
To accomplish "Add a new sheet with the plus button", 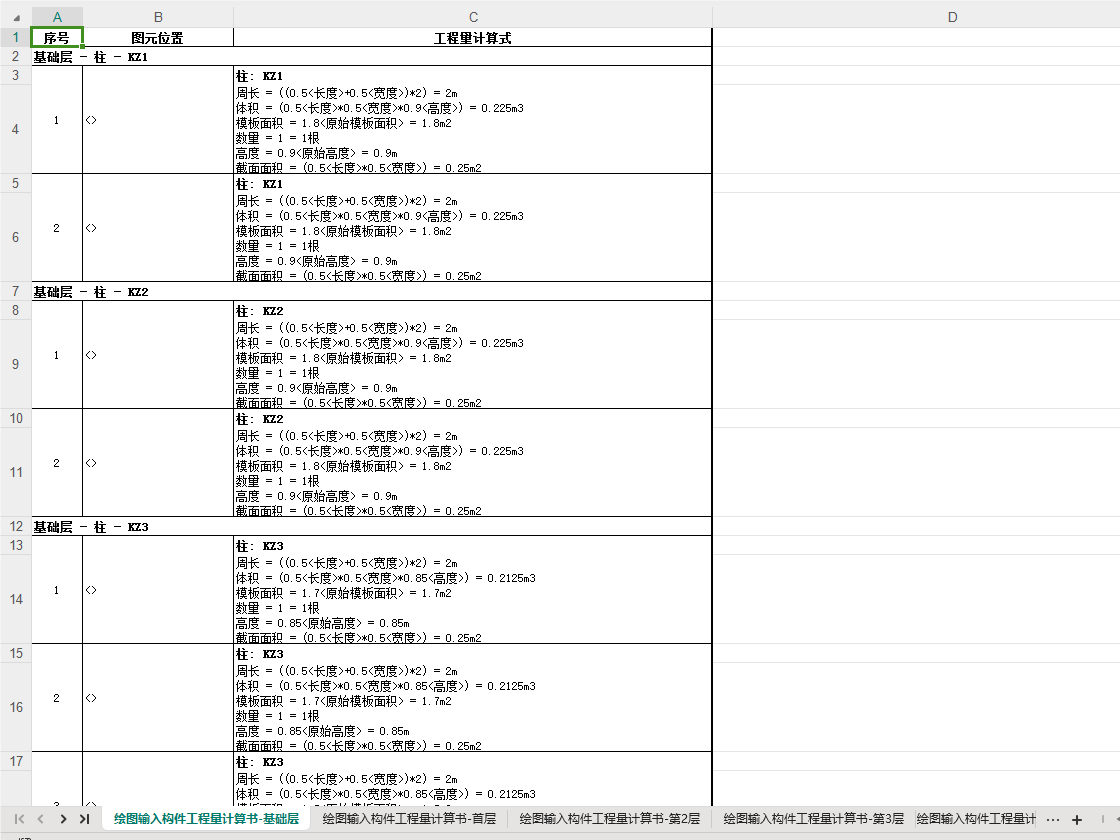I will (1077, 819).
